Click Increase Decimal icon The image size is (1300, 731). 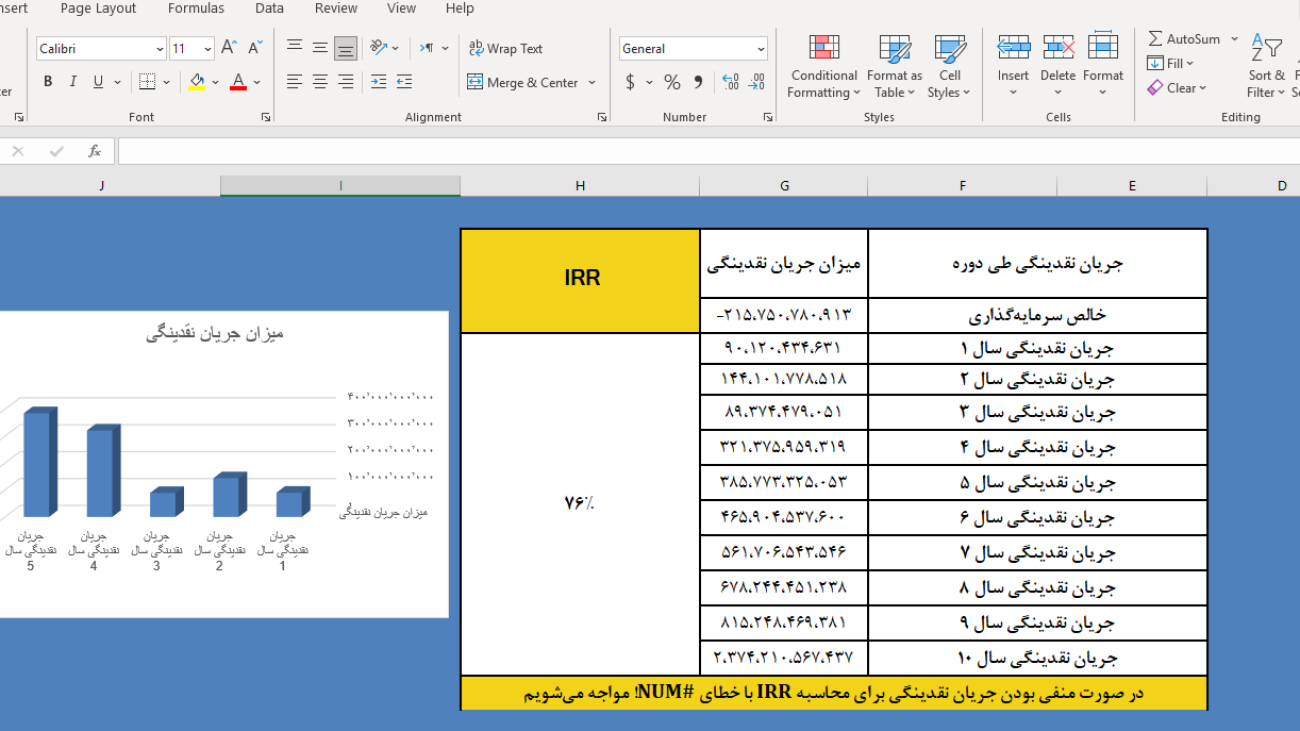(730, 82)
